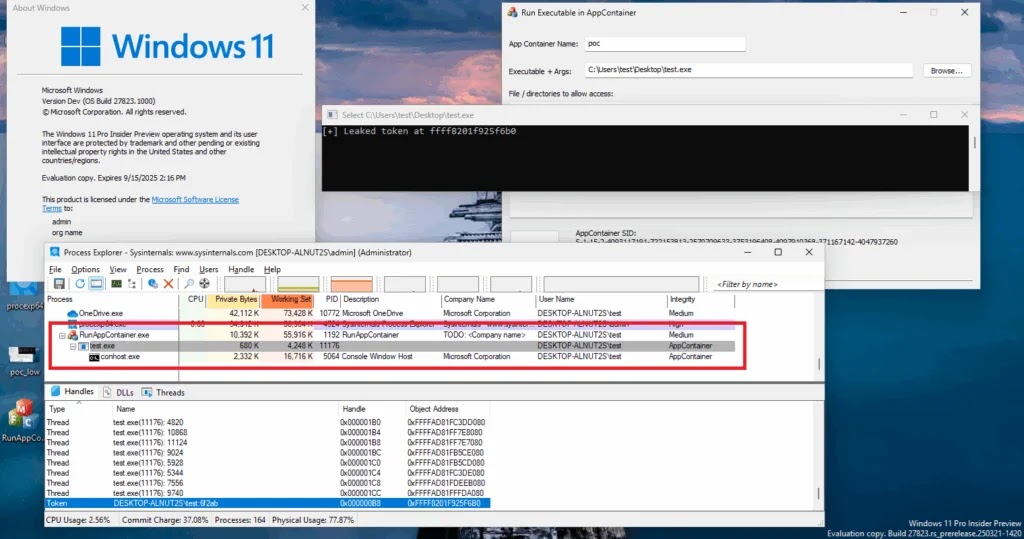Viewport: 1024px width, 539px height.
Task: Collapse the RunAppContainer.exe tree node
Action: 63,336
